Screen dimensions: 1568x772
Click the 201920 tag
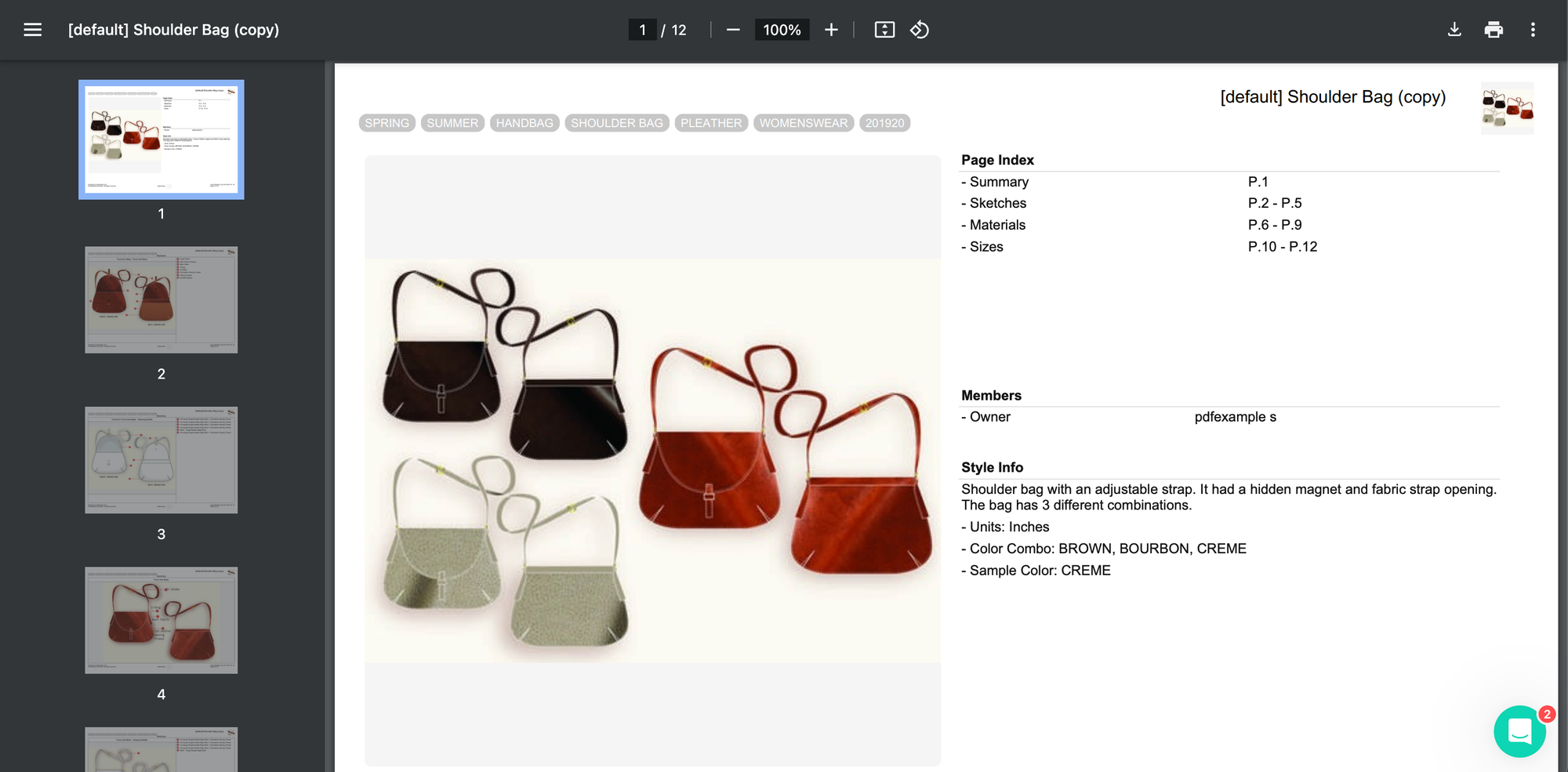[885, 123]
